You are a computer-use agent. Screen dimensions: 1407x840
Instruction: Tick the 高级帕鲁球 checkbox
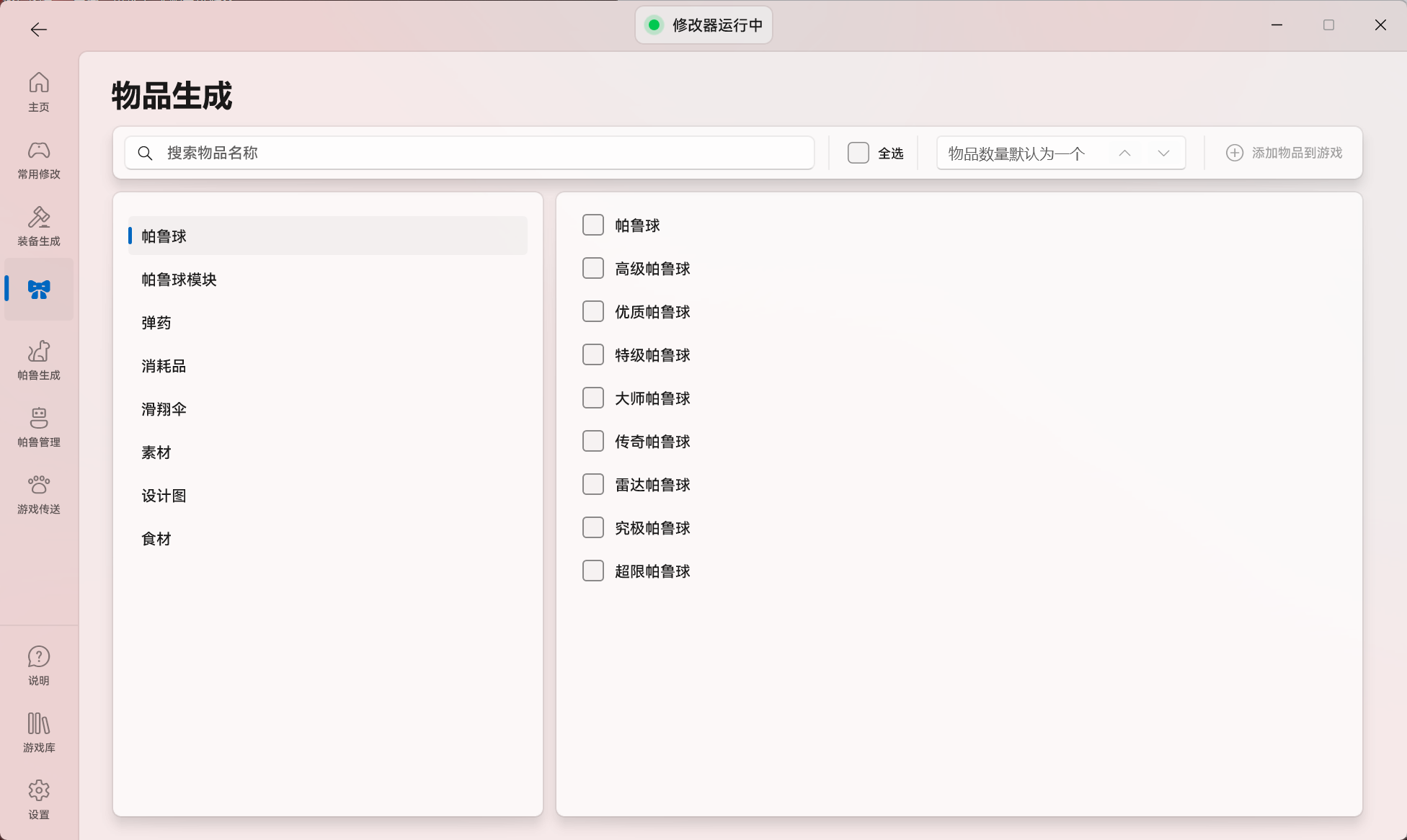pos(593,268)
